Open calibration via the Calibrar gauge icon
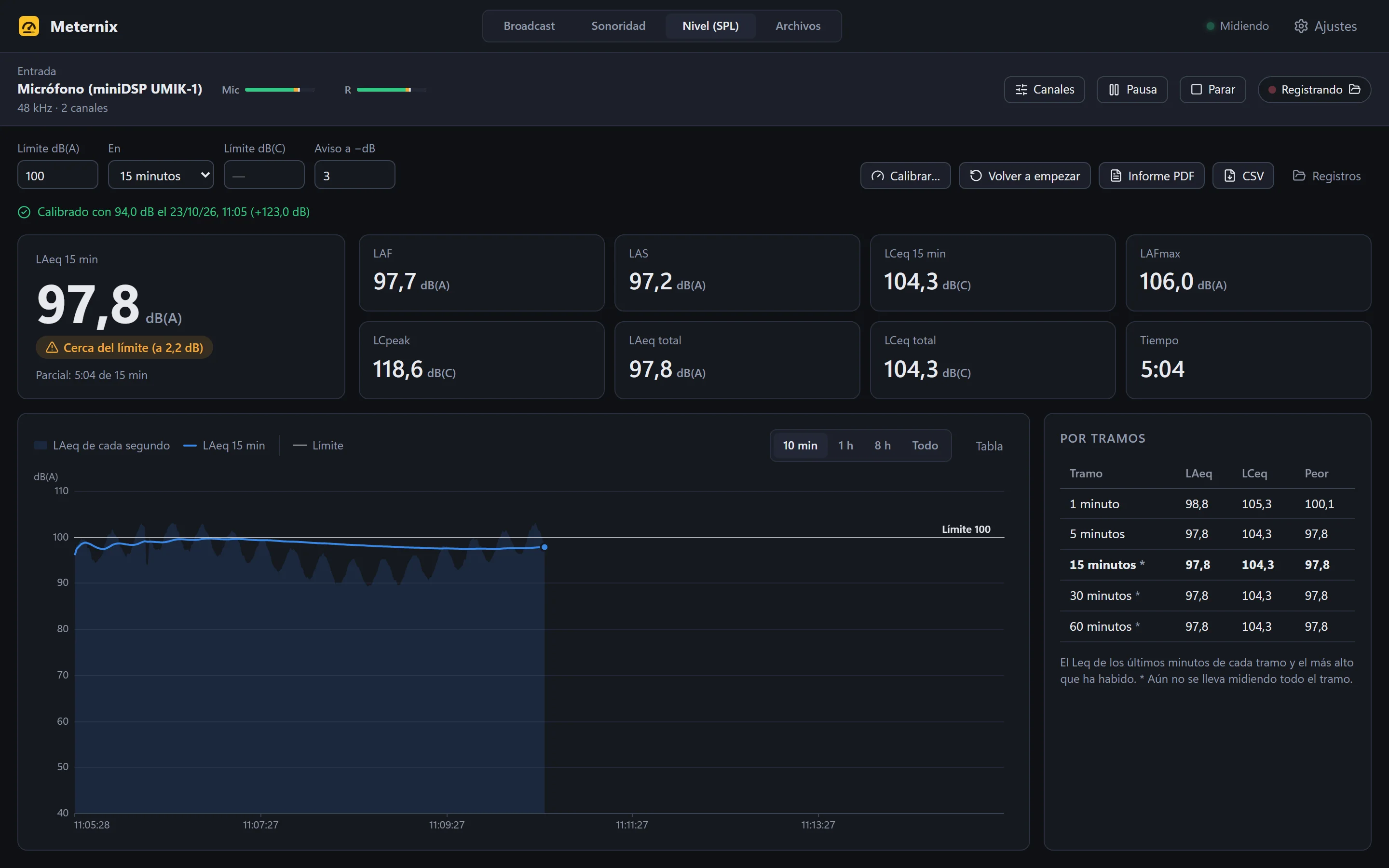This screenshot has width=1389, height=868. [878, 176]
